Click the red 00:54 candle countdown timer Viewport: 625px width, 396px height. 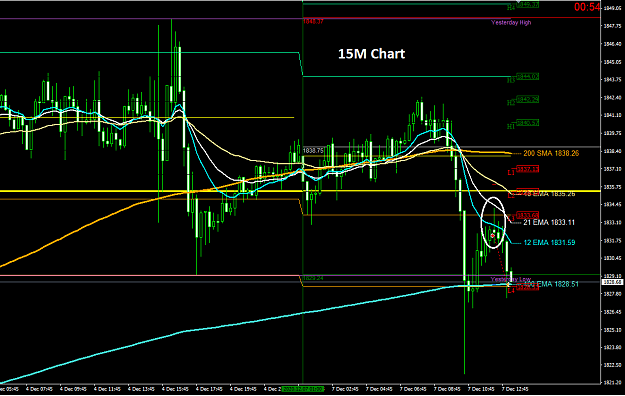coord(587,7)
